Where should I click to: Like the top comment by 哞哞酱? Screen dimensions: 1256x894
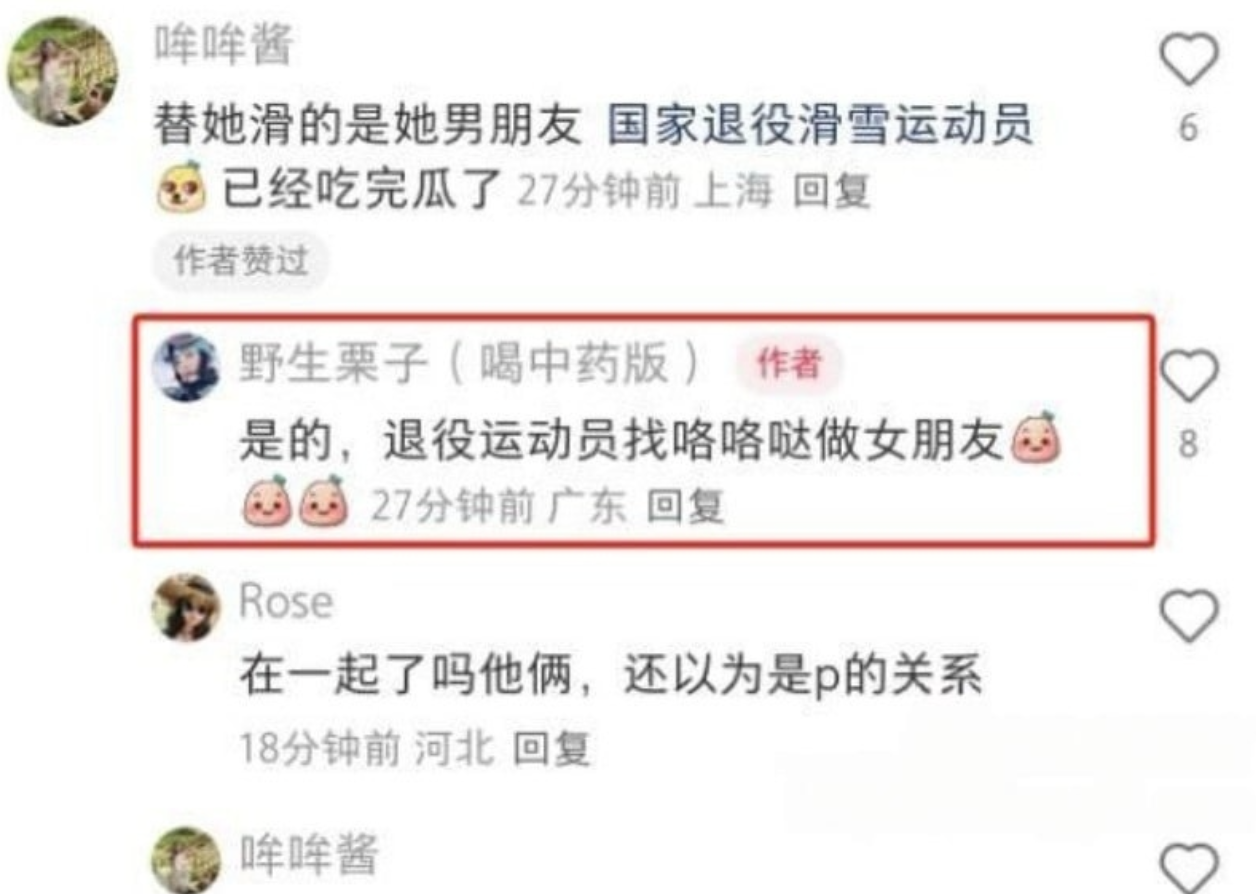click(1188, 61)
